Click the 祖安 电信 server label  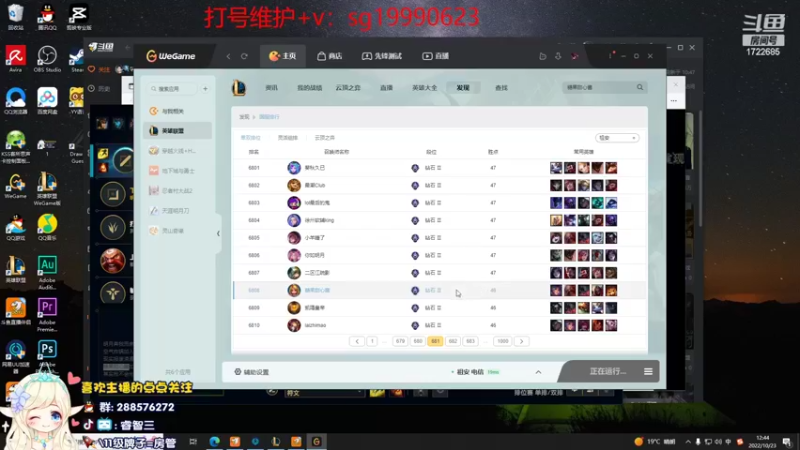click(470, 372)
